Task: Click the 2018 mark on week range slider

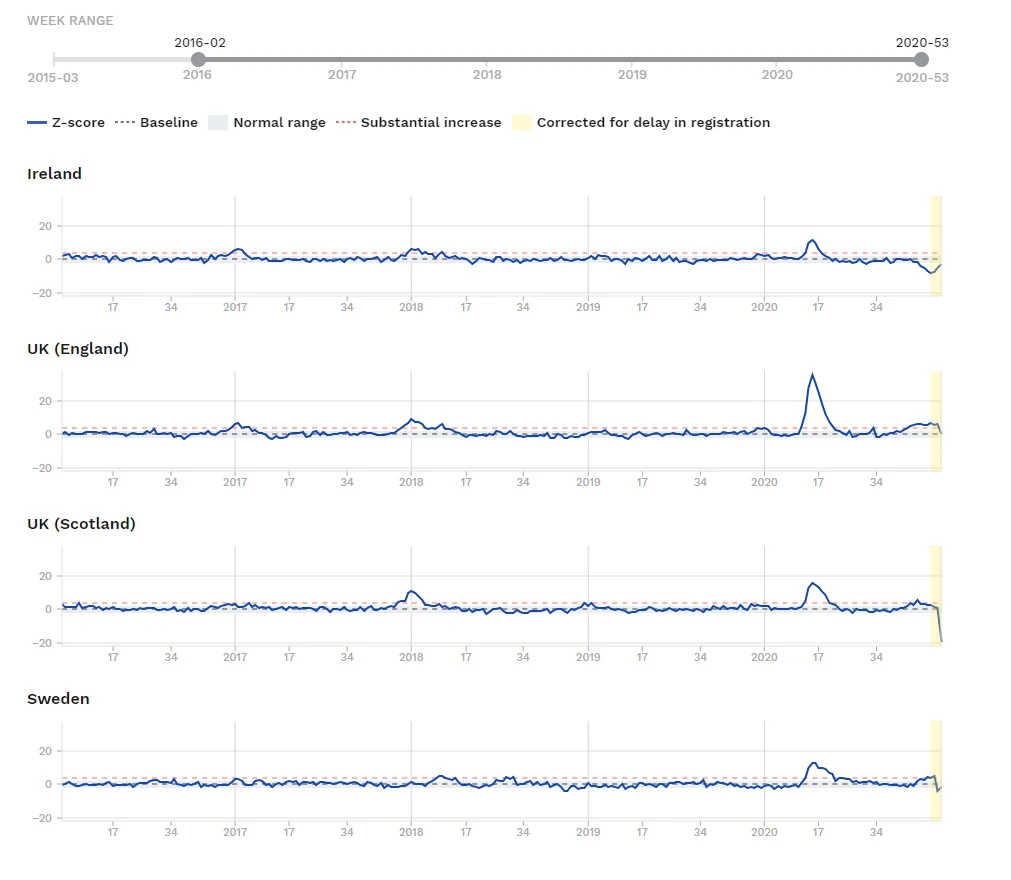Action: 487,61
